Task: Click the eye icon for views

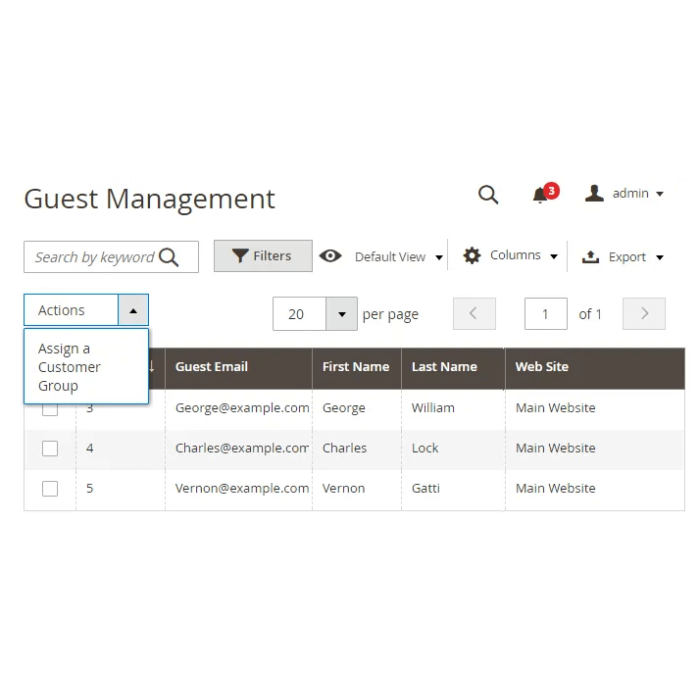Action: pyautogui.click(x=330, y=256)
